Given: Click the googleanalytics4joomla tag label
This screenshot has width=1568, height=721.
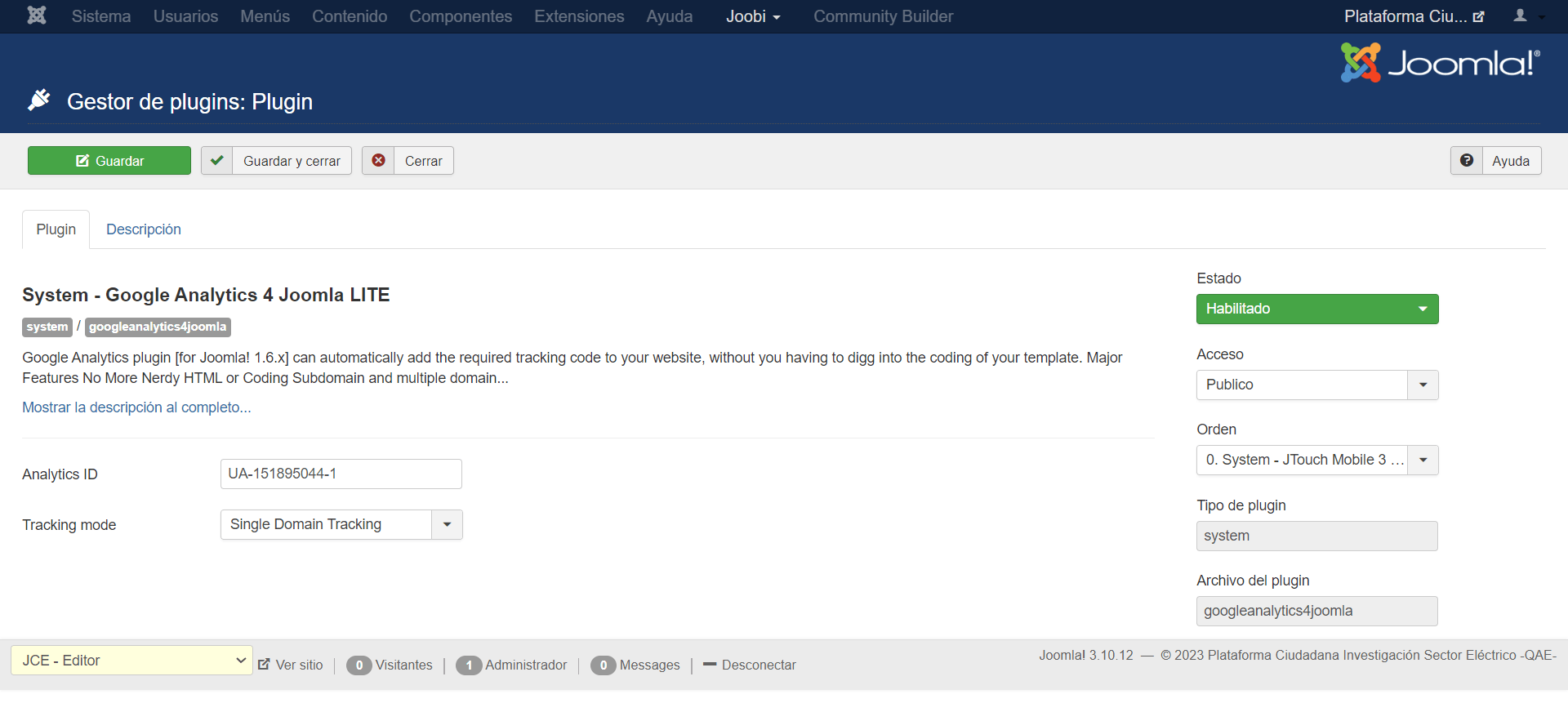Looking at the screenshot, I should point(158,327).
